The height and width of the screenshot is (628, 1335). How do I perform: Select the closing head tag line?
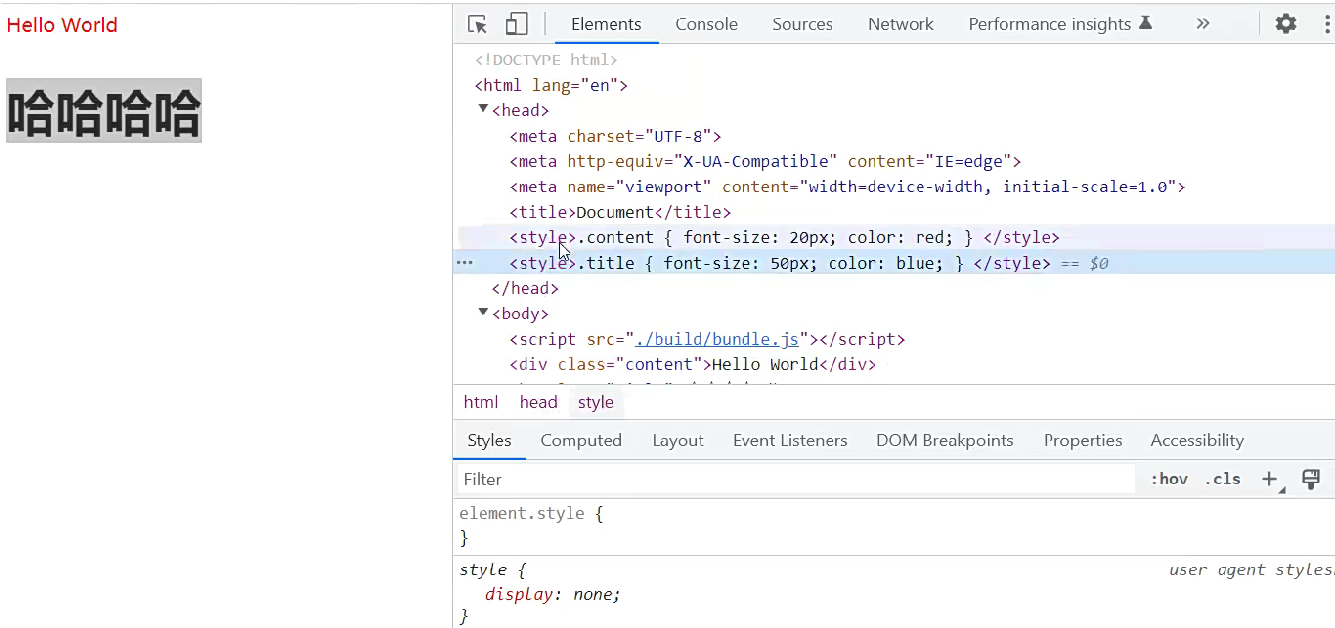point(525,288)
